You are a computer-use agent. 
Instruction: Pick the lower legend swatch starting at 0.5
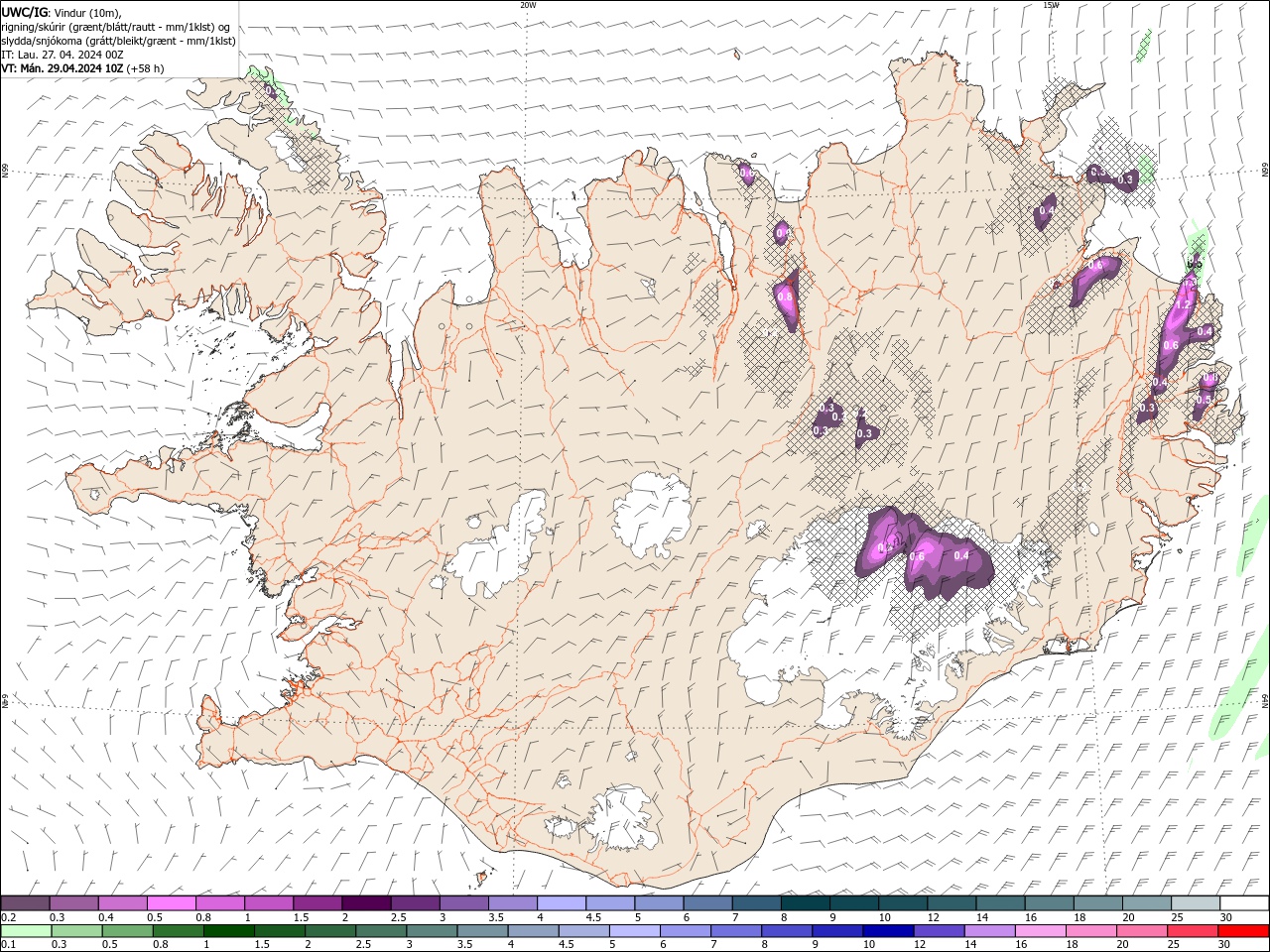(127, 931)
